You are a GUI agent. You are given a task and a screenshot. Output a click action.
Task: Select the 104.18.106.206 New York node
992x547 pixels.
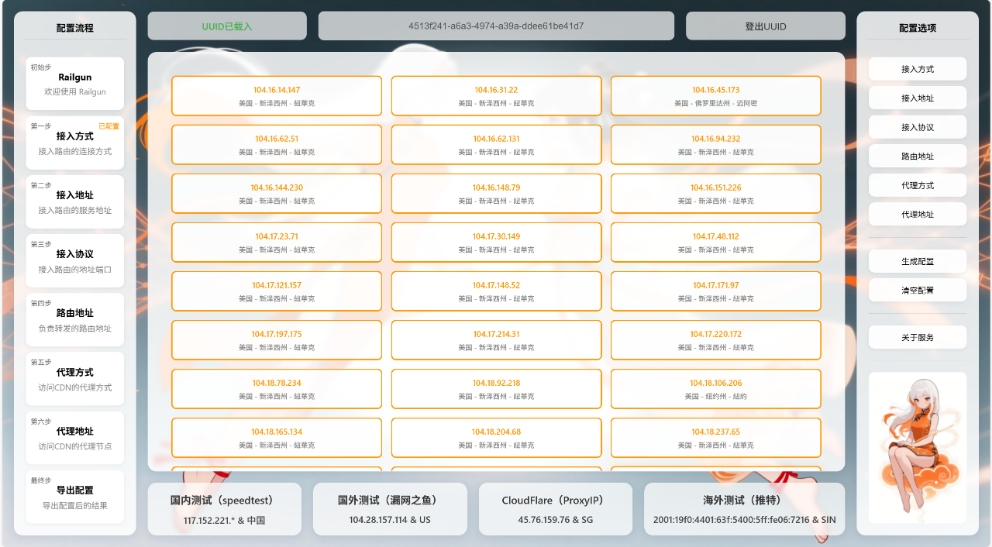[715, 389]
